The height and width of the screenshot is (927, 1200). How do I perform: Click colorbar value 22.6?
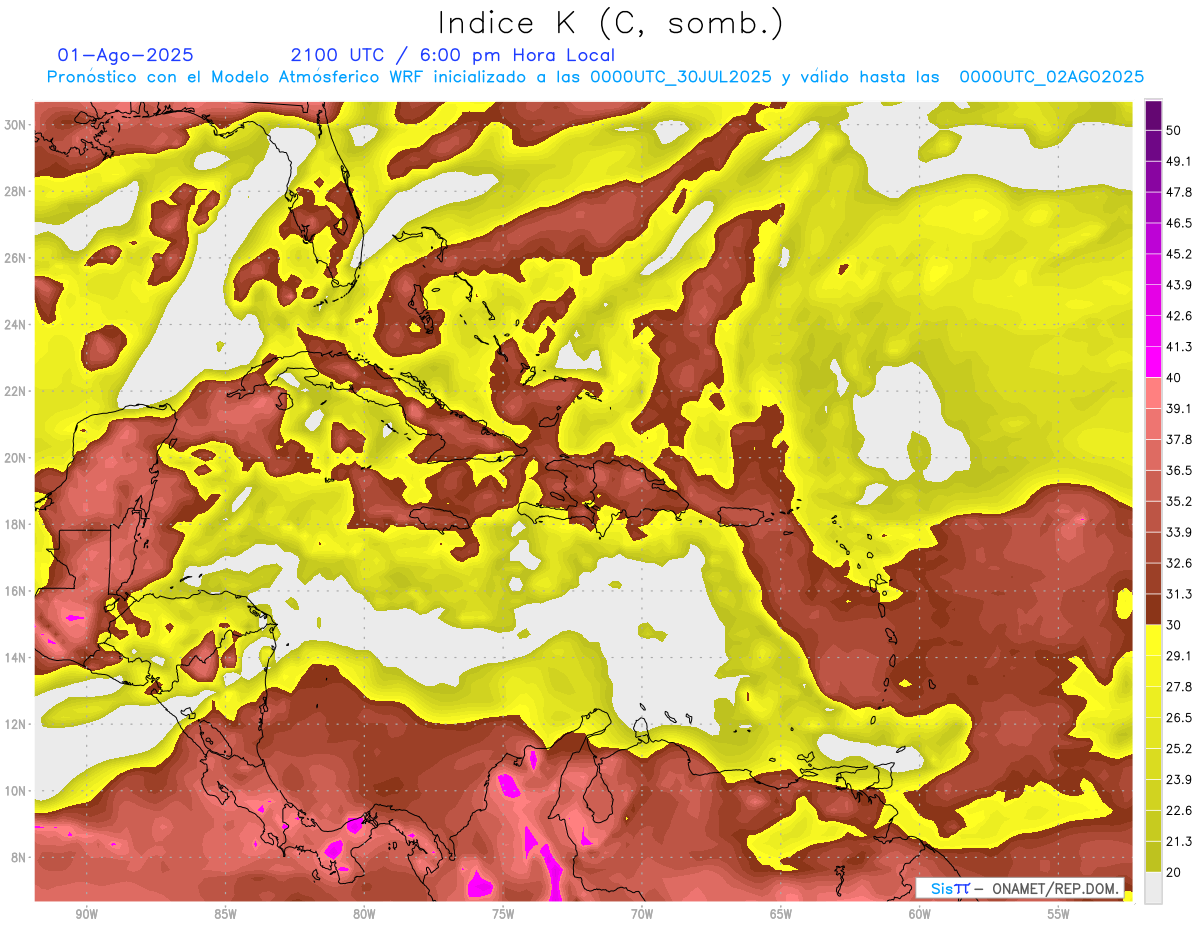coord(1179,811)
